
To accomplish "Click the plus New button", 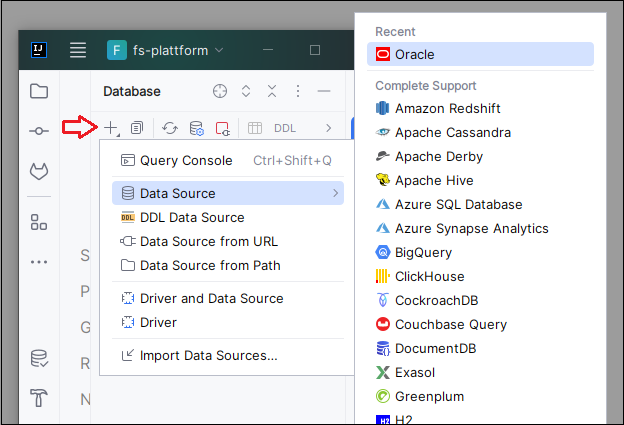I will click(111, 128).
